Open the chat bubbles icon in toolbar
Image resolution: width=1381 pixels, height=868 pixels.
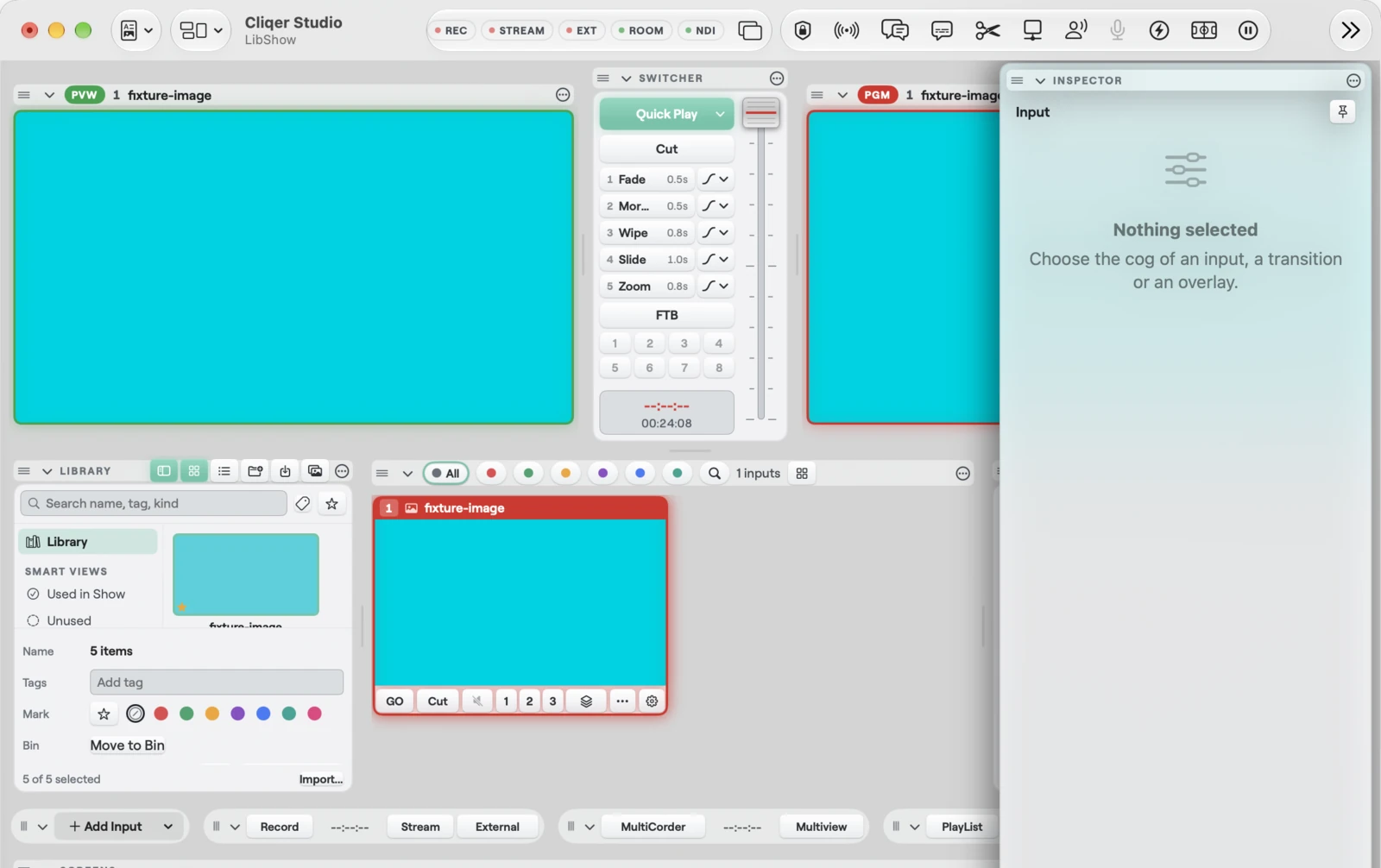click(x=894, y=30)
